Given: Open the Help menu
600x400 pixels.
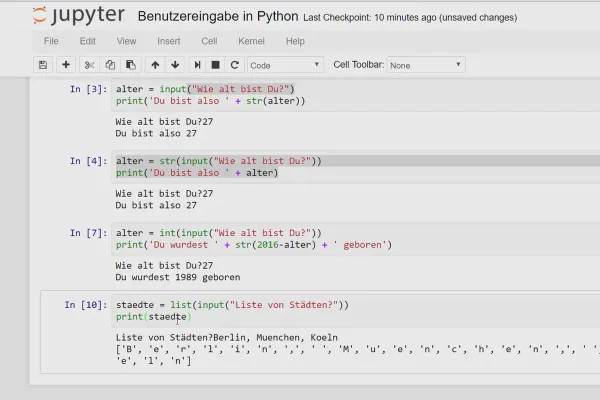Looking at the screenshot, I should pyautogui.click(x=295, y=41).
